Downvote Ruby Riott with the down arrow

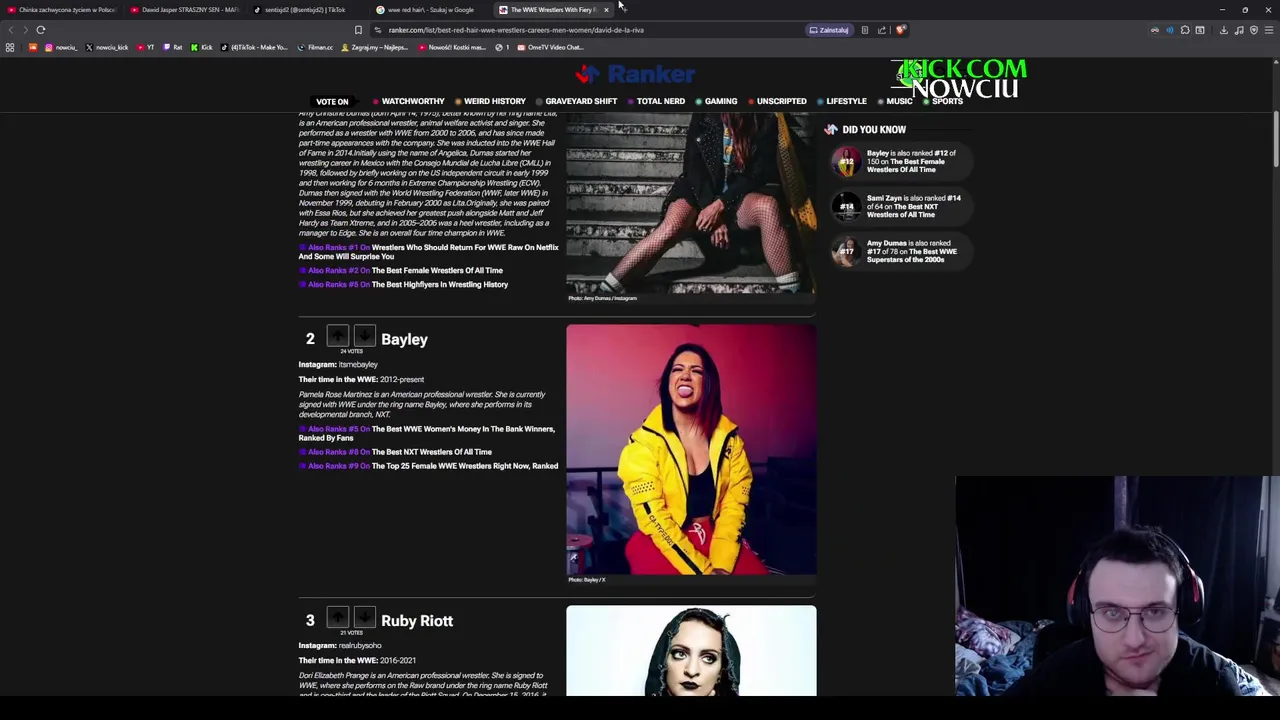click(365, 617)
